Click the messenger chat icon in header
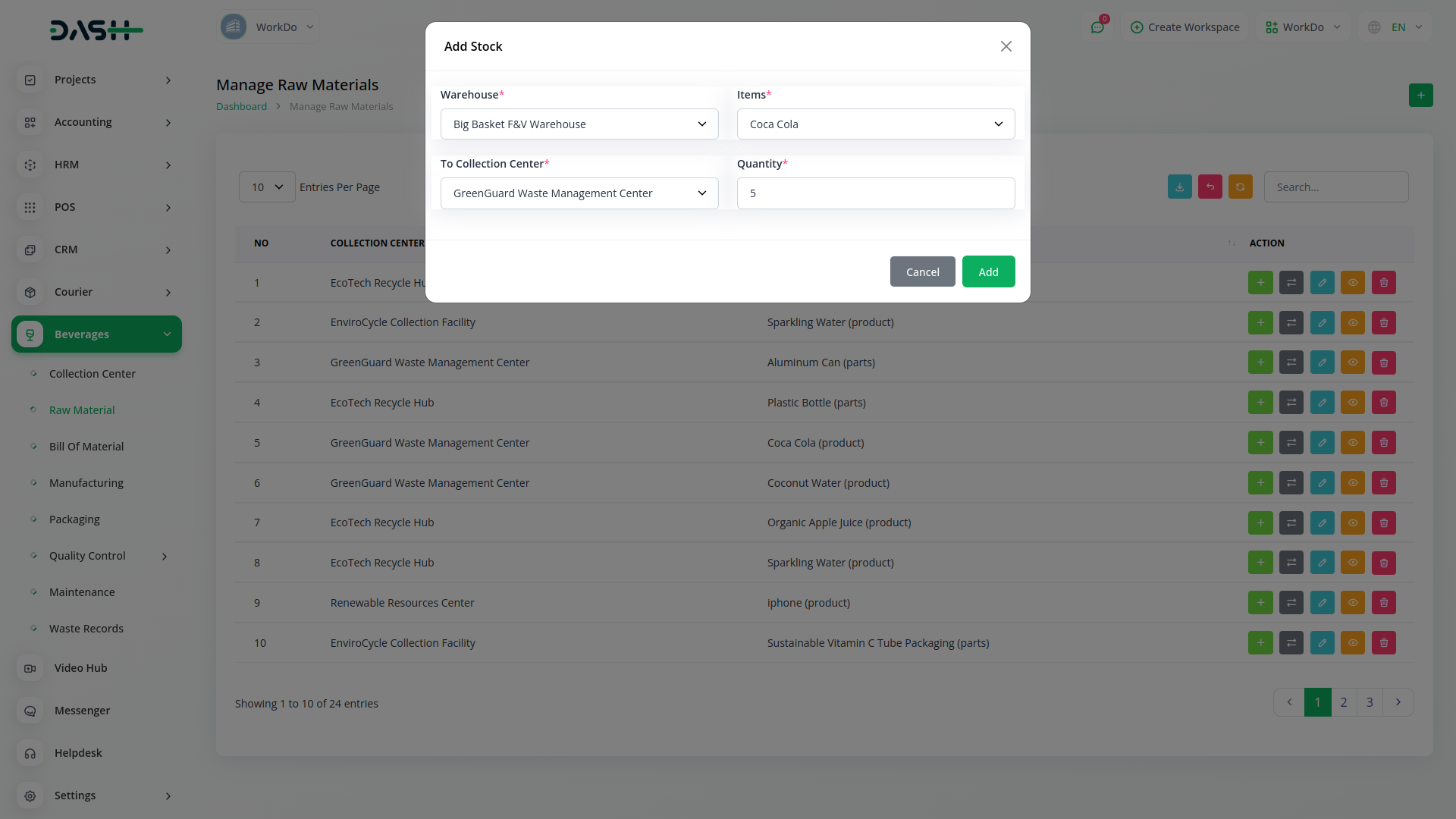Viewport: 1456px width, 819px height. [1097, 27]
